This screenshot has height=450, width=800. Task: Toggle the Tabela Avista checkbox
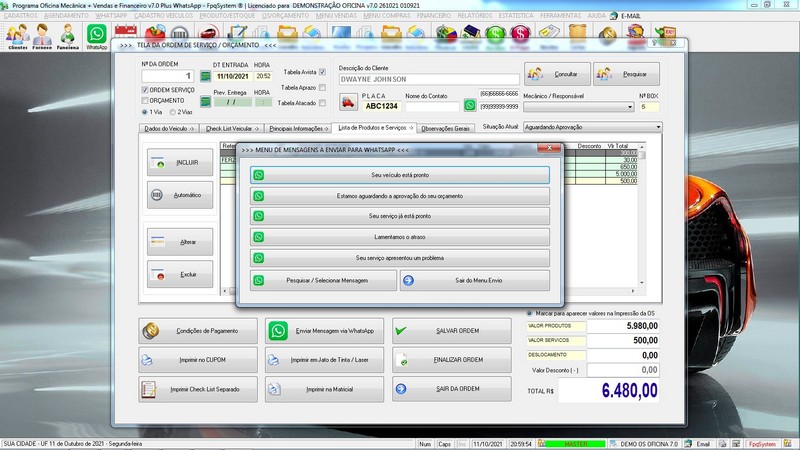pos(322,72)
